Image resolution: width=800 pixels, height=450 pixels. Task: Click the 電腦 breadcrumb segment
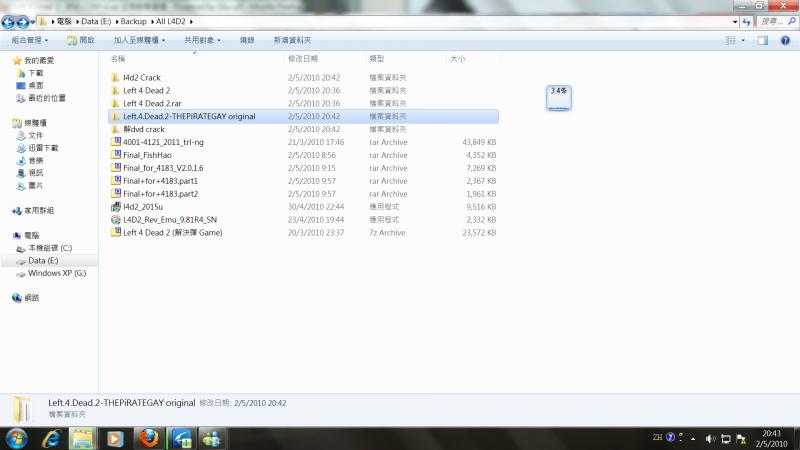64,21
